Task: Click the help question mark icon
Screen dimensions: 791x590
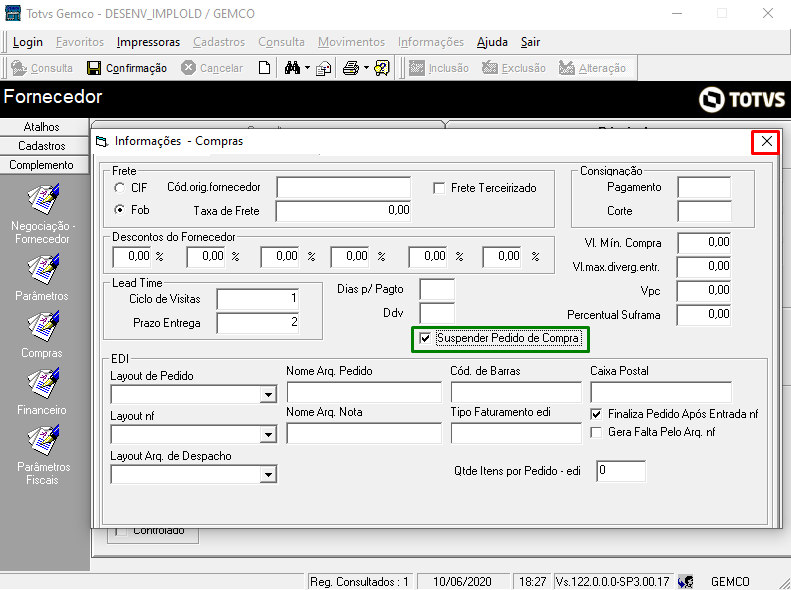Action: click(x=382, y=68)
